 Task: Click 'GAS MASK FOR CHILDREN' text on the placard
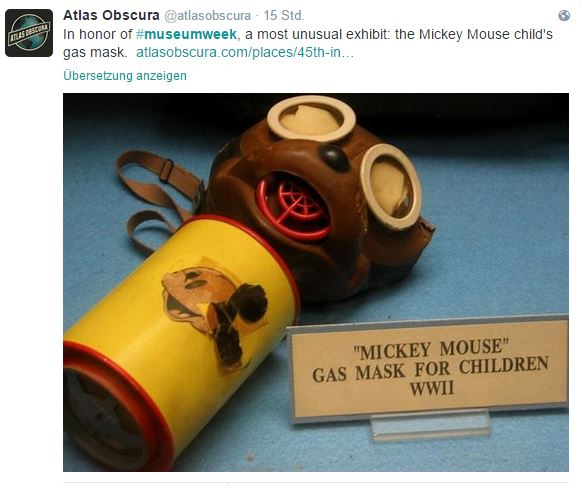click(430, 369)
